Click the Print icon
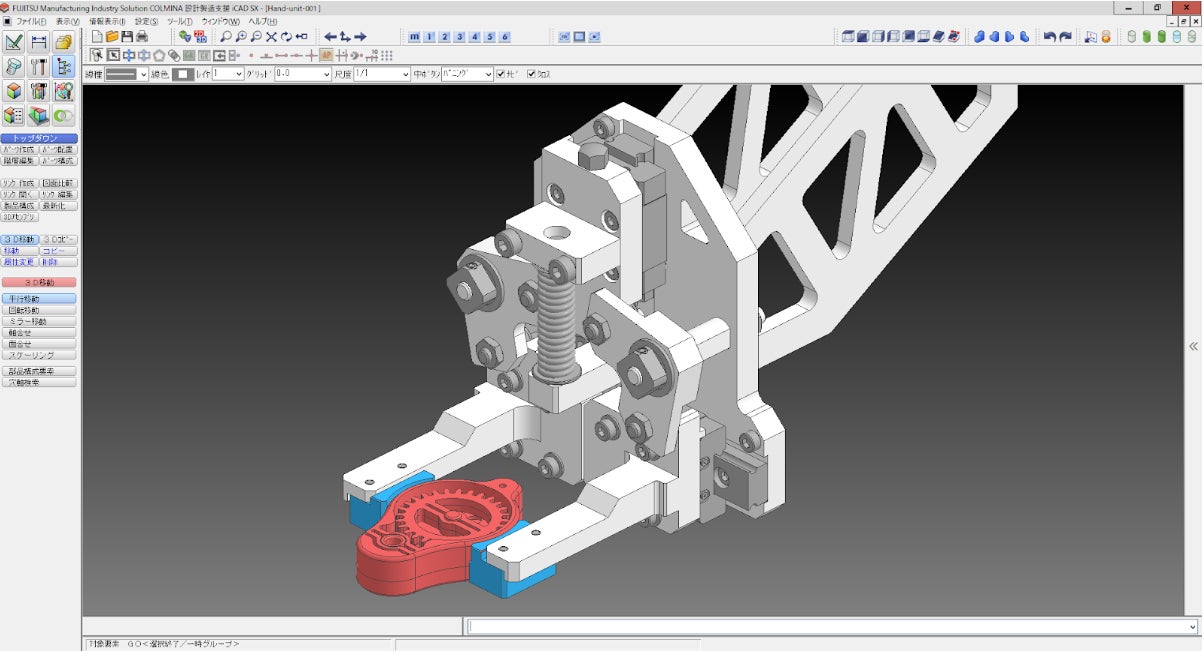Screen dimensions: 1204x652 pos(142,37)
